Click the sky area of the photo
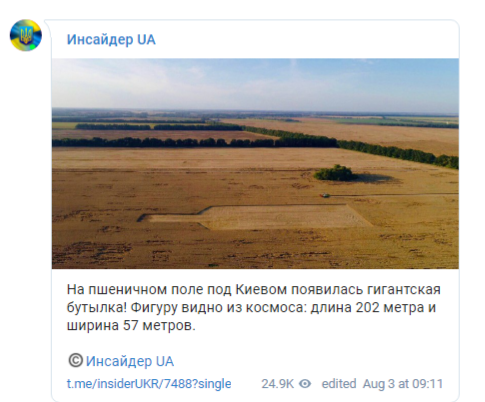 click(x=255, y=83)
